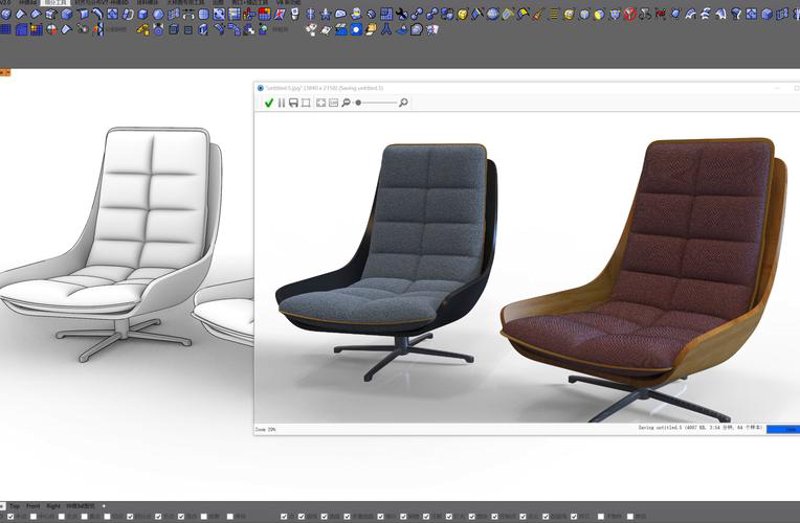800x523 pixels.
Task: Toggle the last checkbox in bottom status bar
Action: pyautogui.click(x=630, y=517)
